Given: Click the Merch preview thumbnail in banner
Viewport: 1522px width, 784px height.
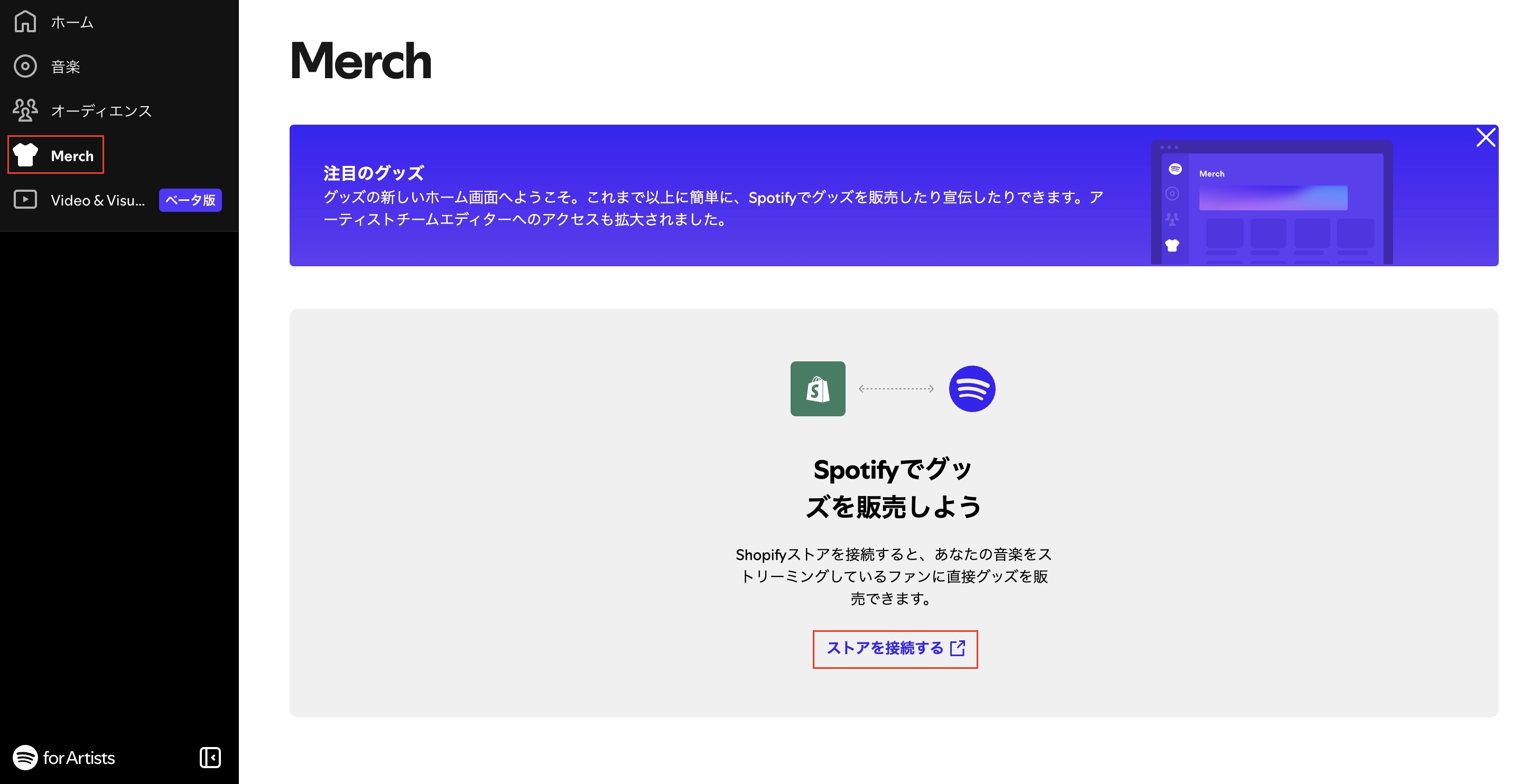Looking at the screenshot, I should [1272, 202].
